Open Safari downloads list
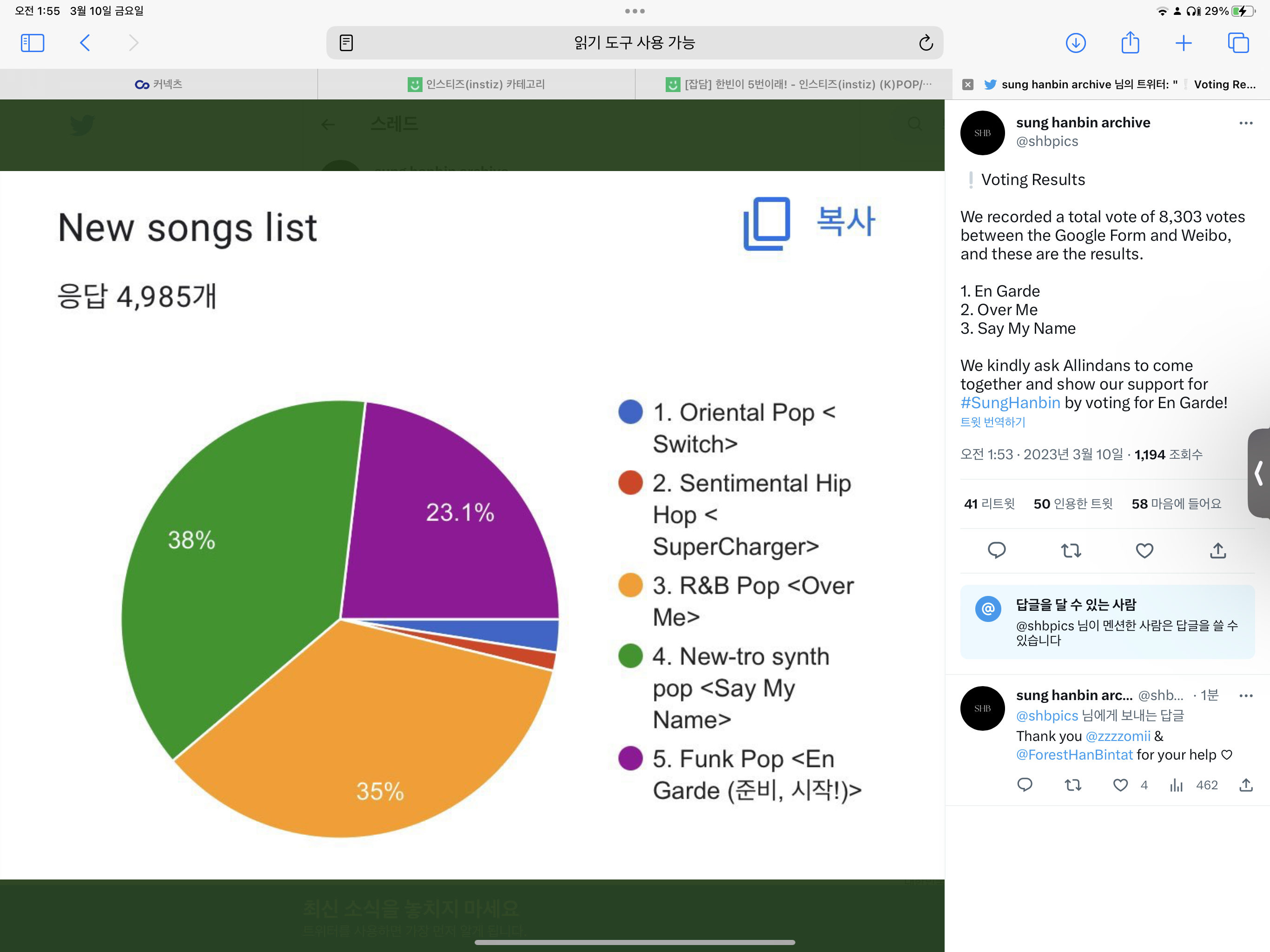Image resolution: width=1270 pixels, height=952 pixels. pos(1075,43)
